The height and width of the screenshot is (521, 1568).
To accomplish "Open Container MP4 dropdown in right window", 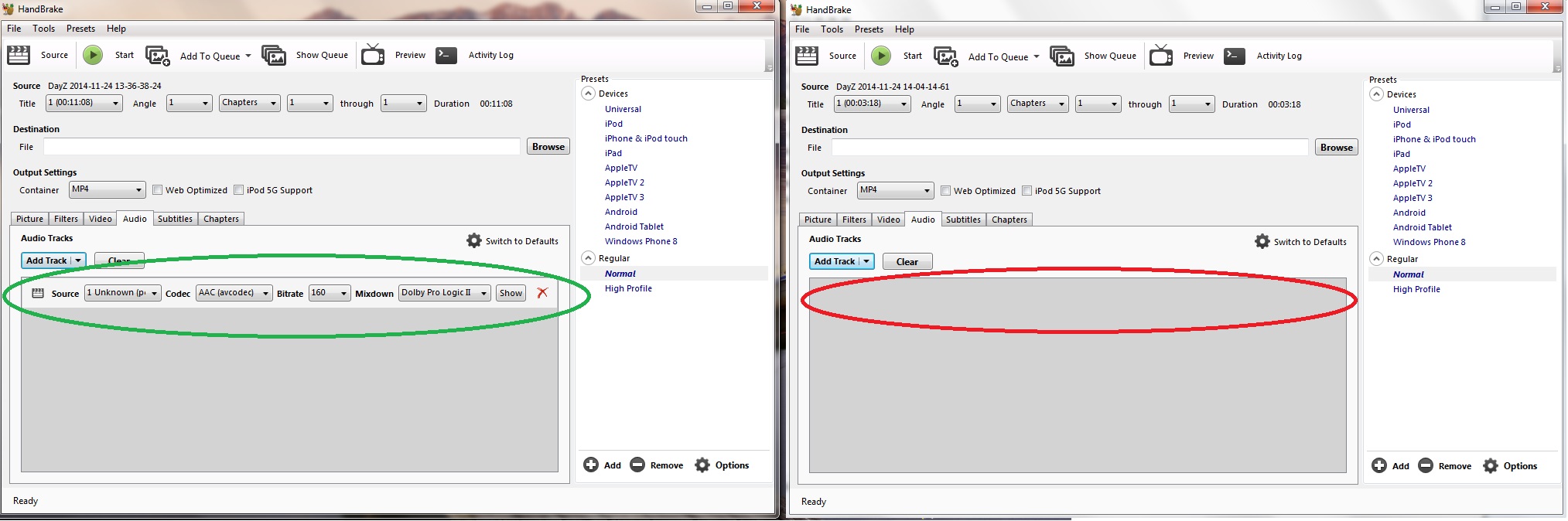I will click(x=895, y=190).
